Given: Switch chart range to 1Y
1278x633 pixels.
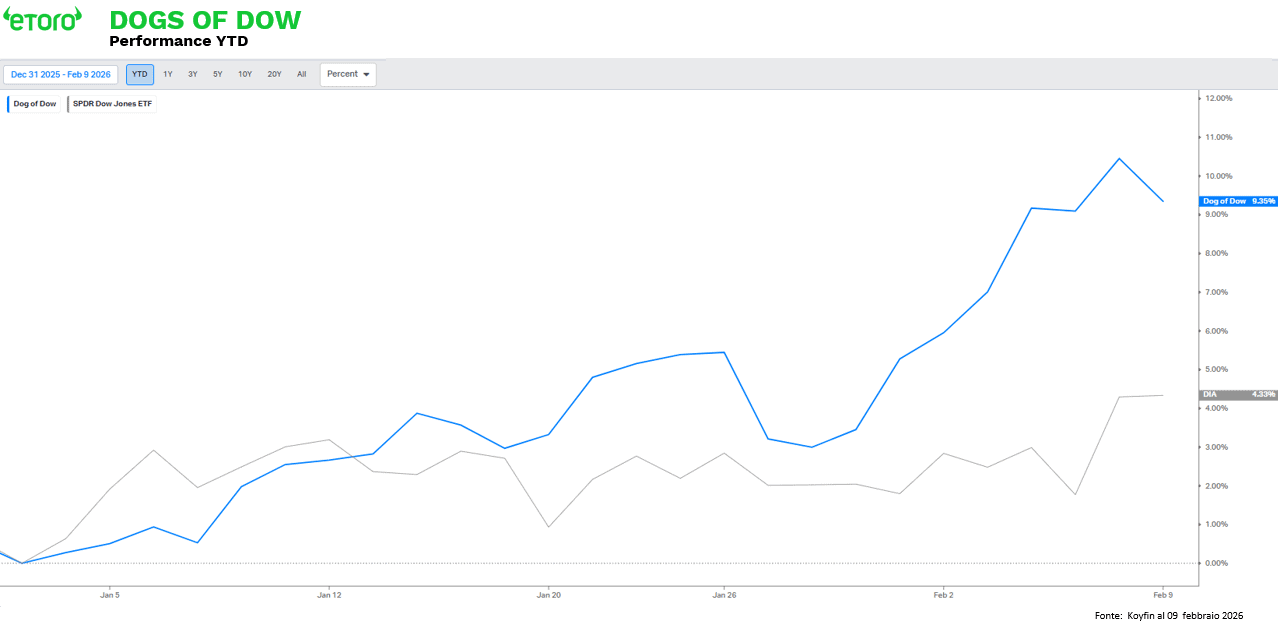Looking at the screenshot, I should pos(168,74).
